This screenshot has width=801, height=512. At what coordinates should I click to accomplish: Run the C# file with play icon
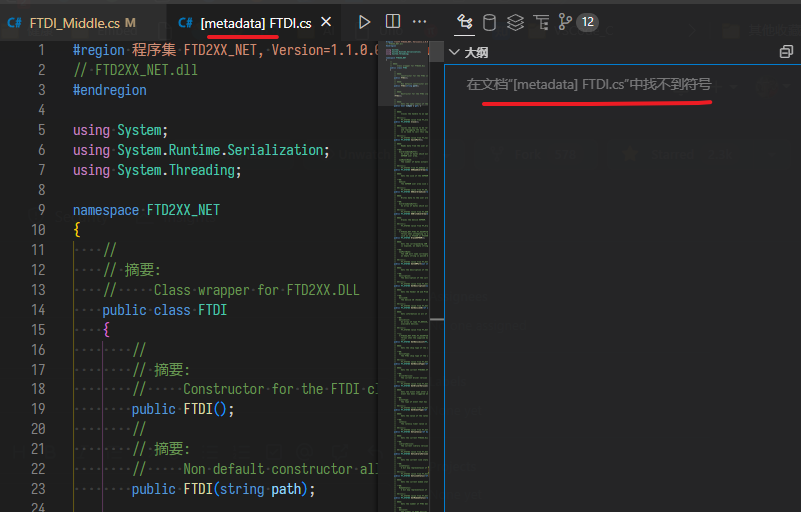[364, 22]
